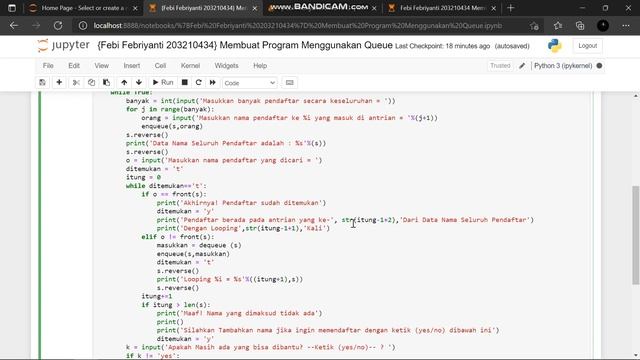Save the notebook with the save icon
Image resolution: width=640 pixels, height=360 pixels.
(x=42, y=82)
